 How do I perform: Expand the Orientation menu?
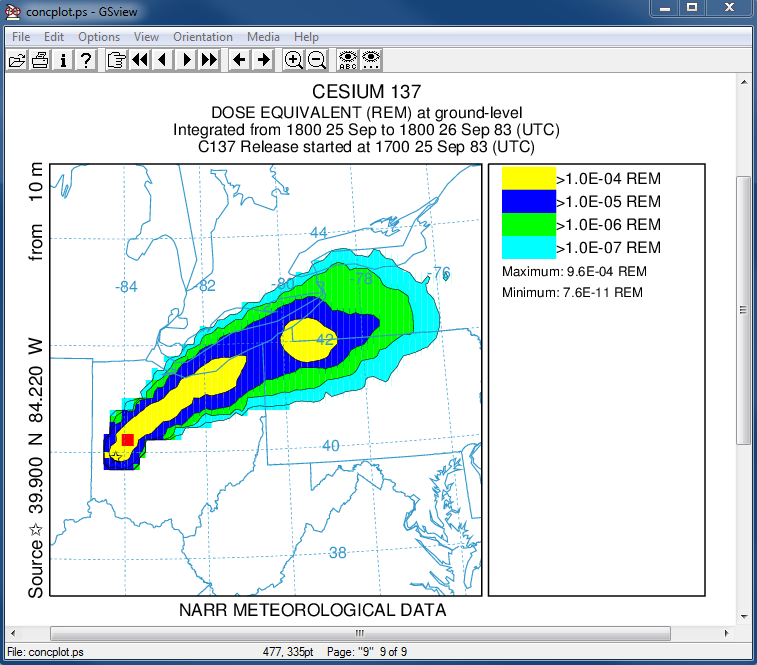[x=203, y=37]
